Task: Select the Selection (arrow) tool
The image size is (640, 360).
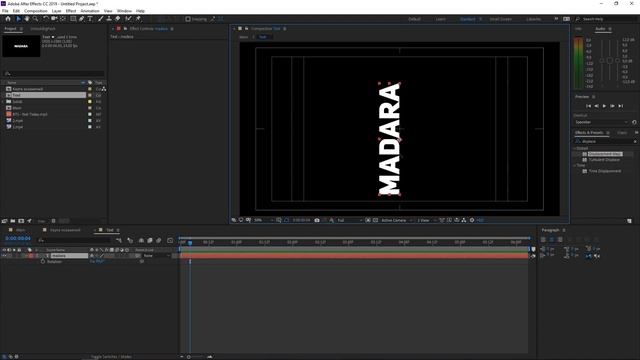Action: [x=18, y=19]
